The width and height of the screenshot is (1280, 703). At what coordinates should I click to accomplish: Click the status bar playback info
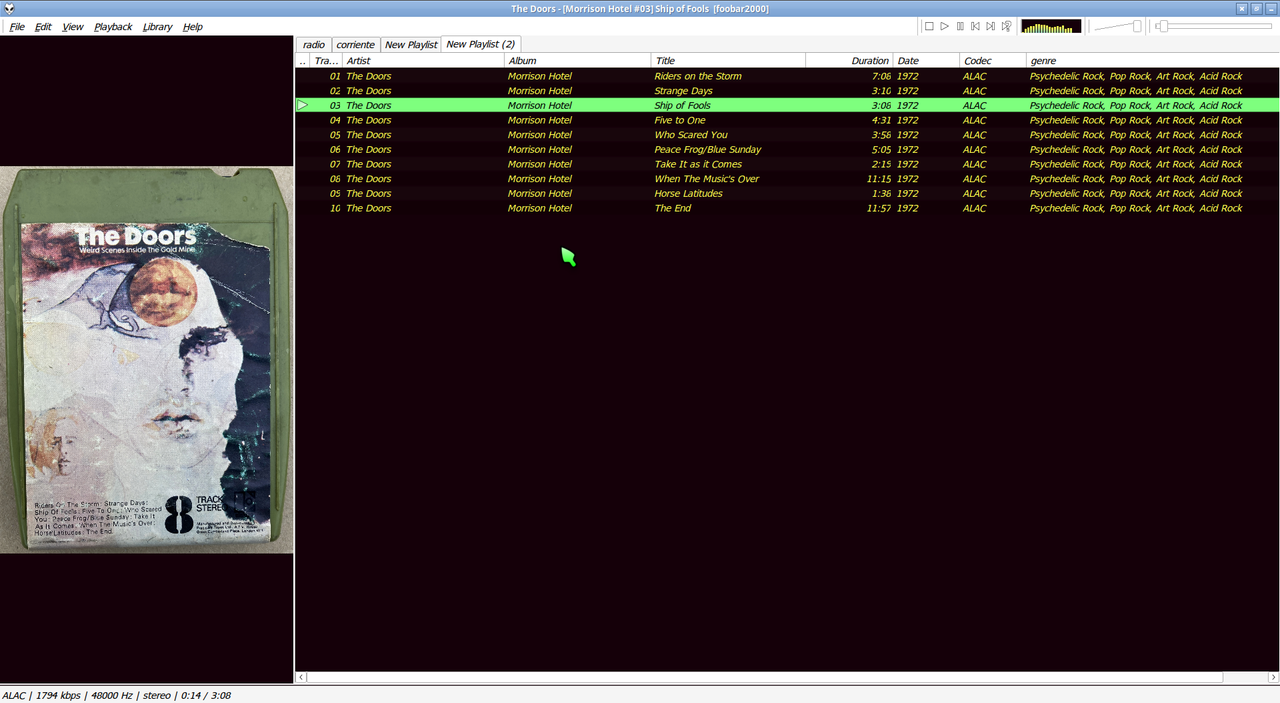(116, 695)
